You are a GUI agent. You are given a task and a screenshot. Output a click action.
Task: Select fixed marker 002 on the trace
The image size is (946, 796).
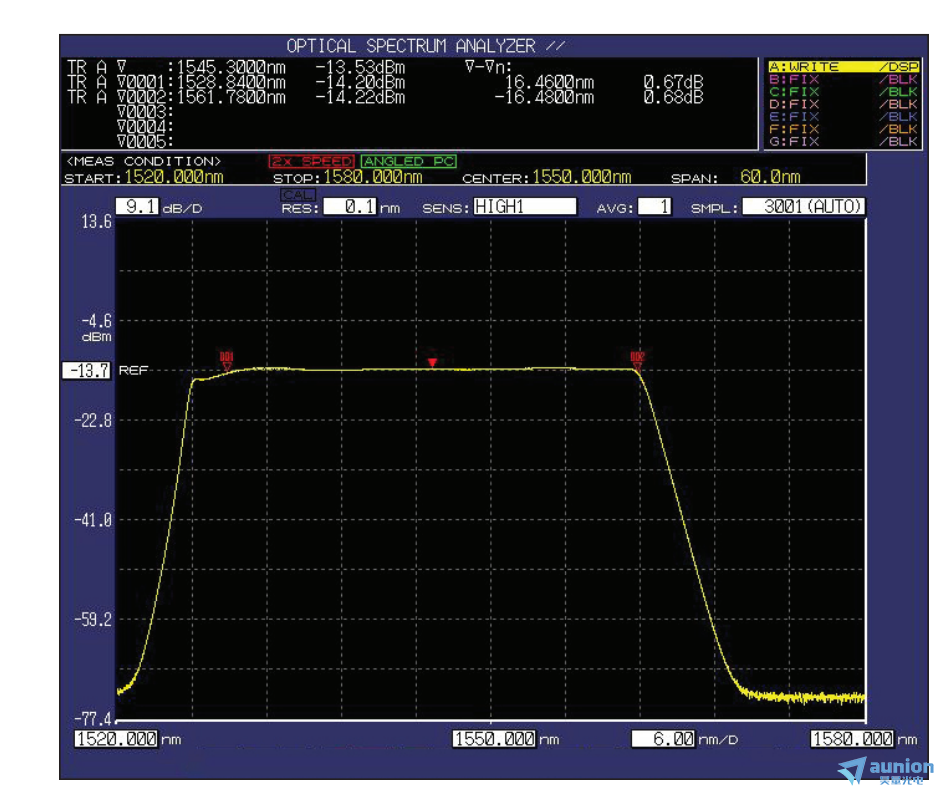pyautogui.click(x=637, y=360)
